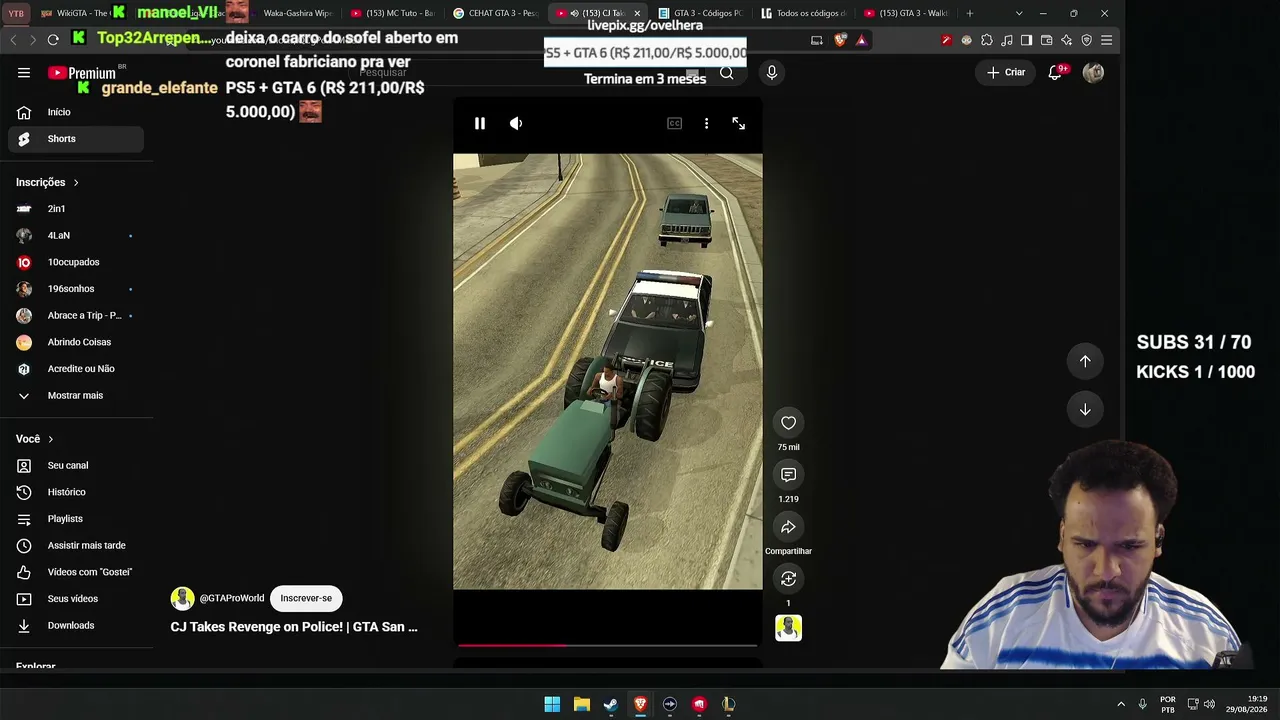
Task: Open Histórico in the sidebar
Action: pyautogui.click(x=76, y=492)
